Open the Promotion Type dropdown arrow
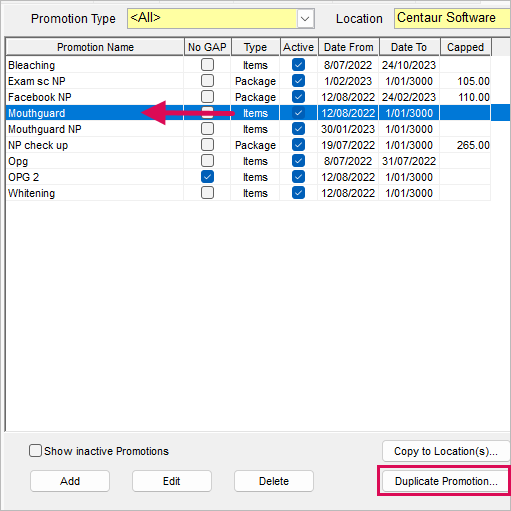 (x=305, y=19)
